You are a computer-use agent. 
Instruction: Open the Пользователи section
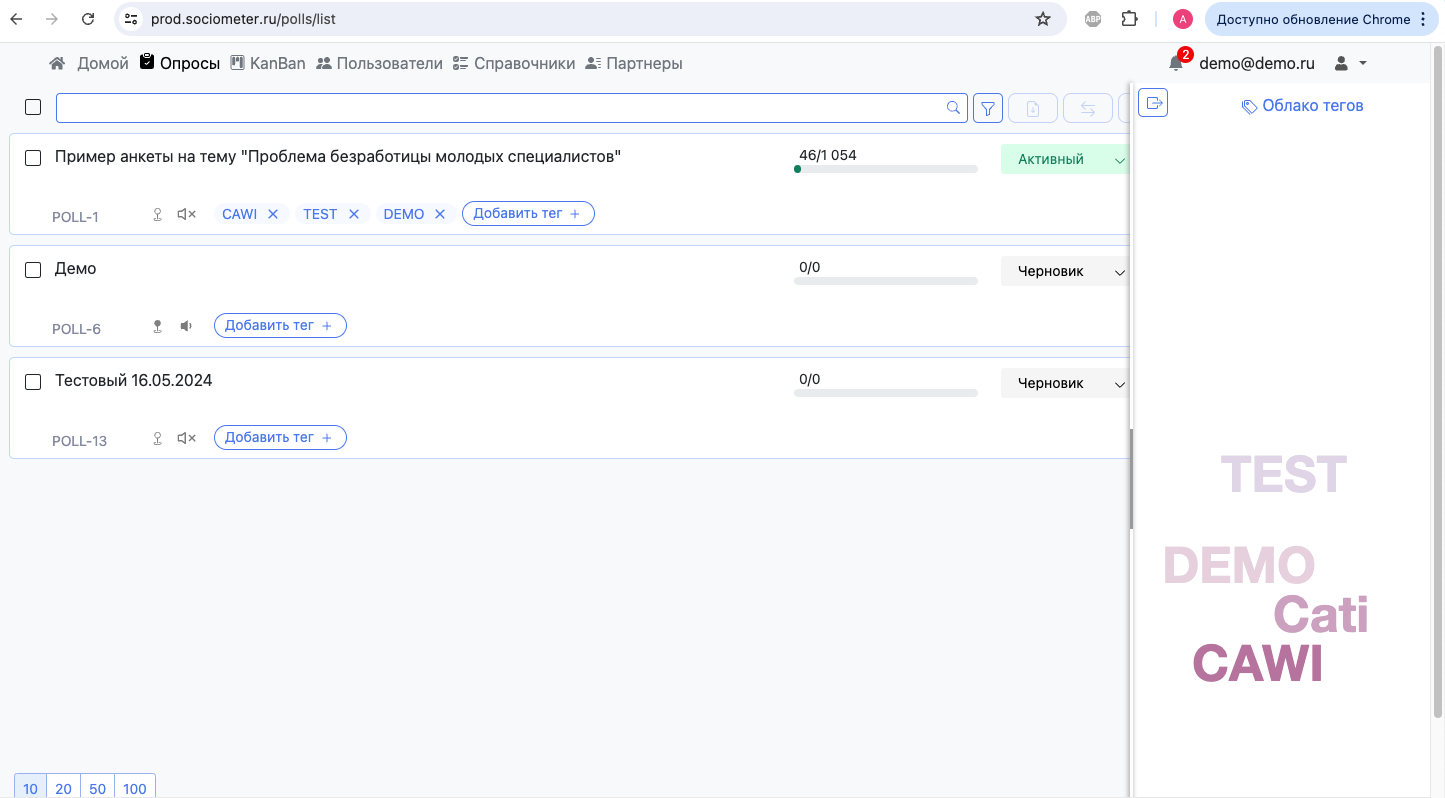tap(379, 63)
